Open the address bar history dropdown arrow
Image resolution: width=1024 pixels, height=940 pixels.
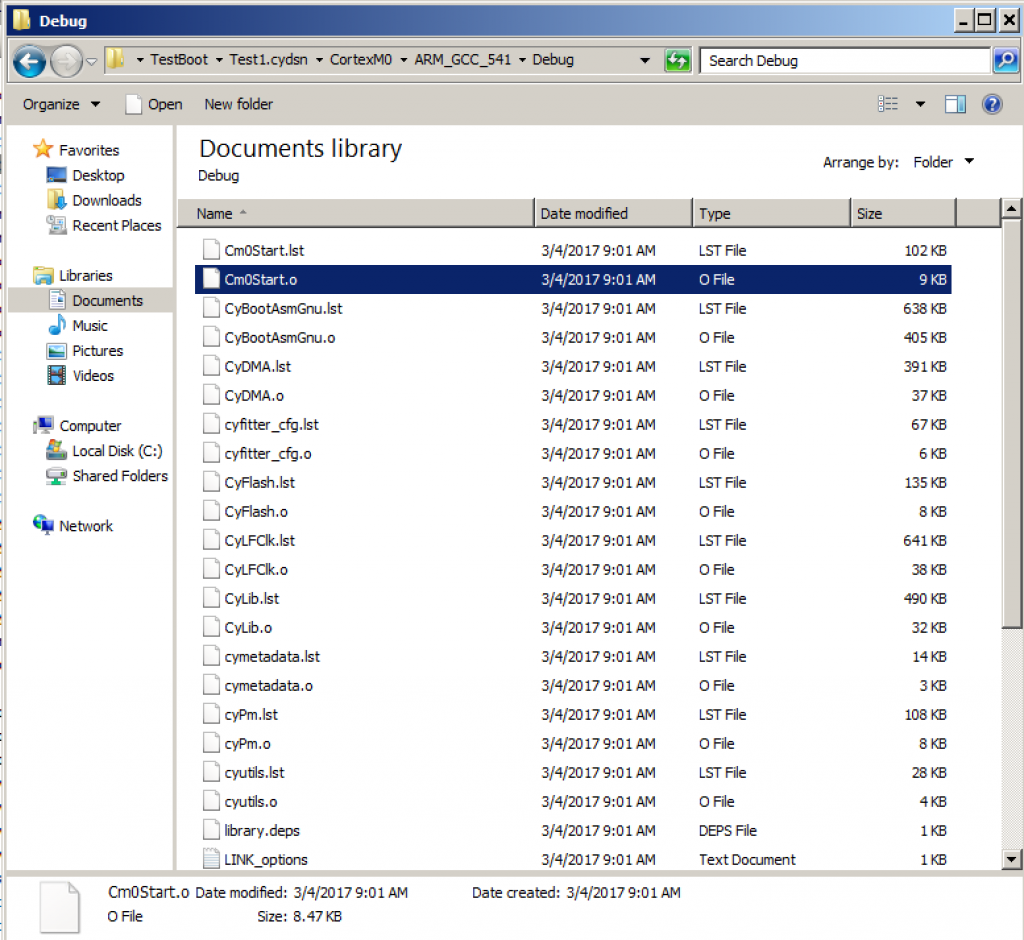[x=645, y=61]
